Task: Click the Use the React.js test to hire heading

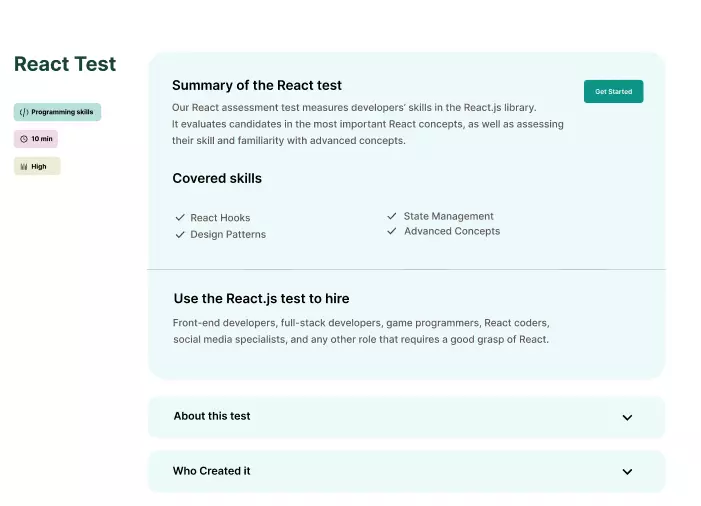Action: [x=261, y=298]
